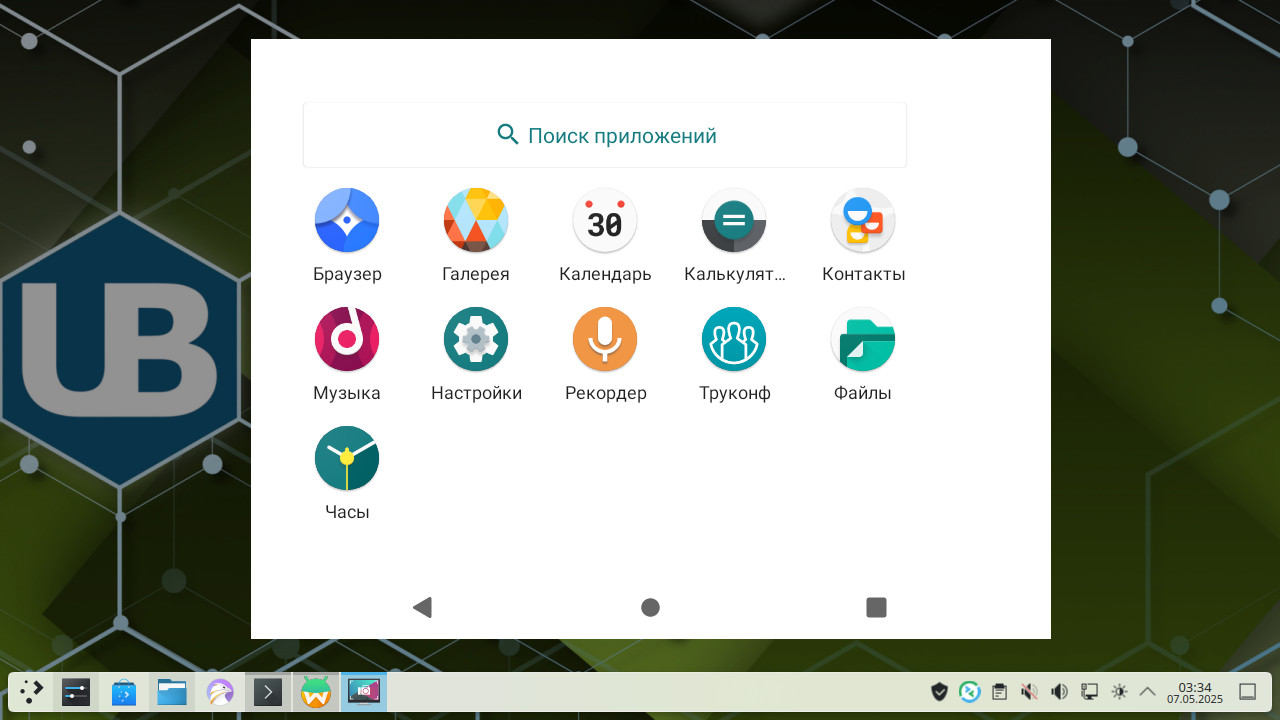Launch the Часы clock app
The width and height of the screenshot is (1280, 720).
(x=347, y=458)
